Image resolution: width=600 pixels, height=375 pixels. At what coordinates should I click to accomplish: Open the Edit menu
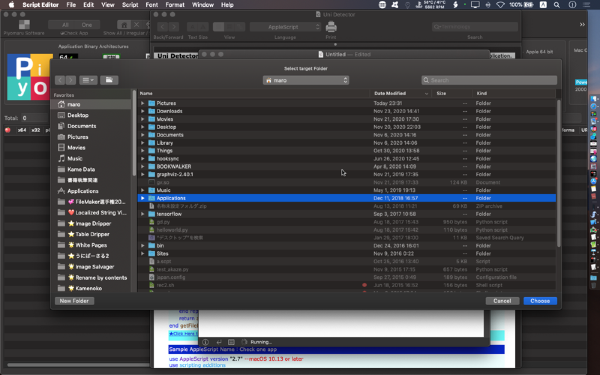[88, 5]
